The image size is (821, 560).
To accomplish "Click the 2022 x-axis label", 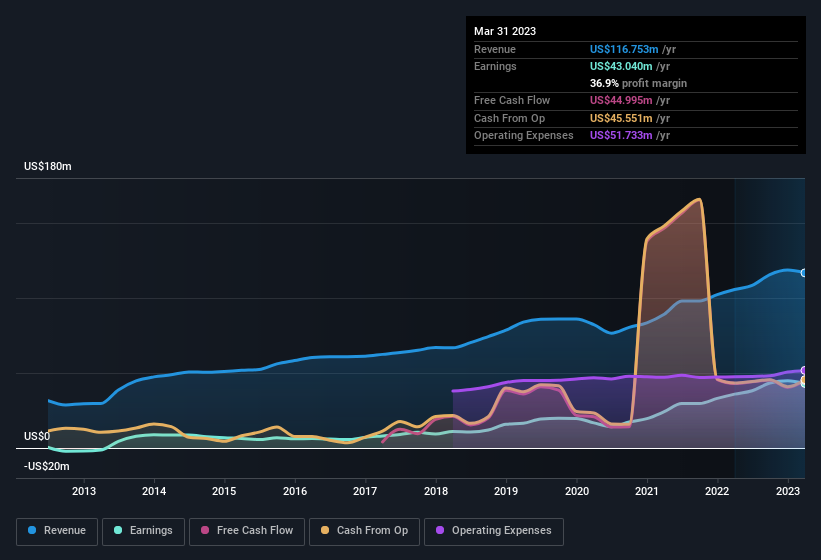I will tap(717, 491).
